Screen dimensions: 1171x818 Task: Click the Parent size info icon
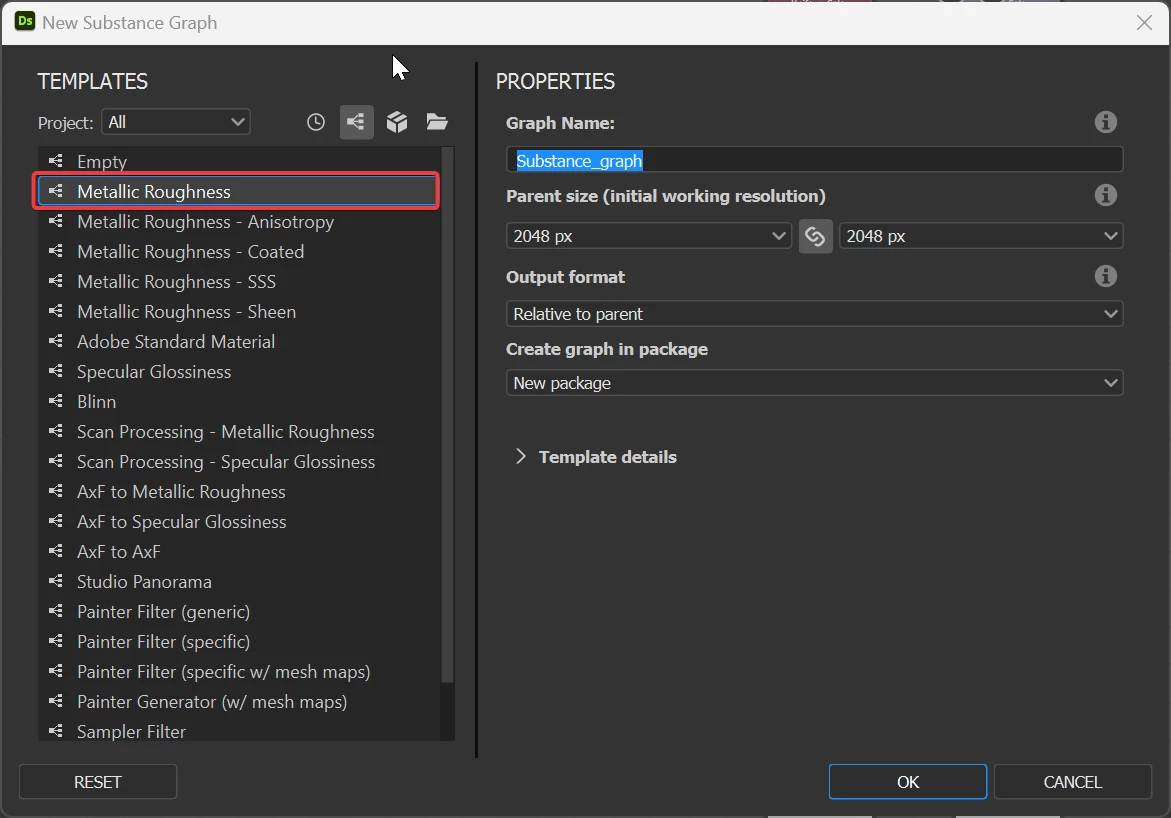1105,195
